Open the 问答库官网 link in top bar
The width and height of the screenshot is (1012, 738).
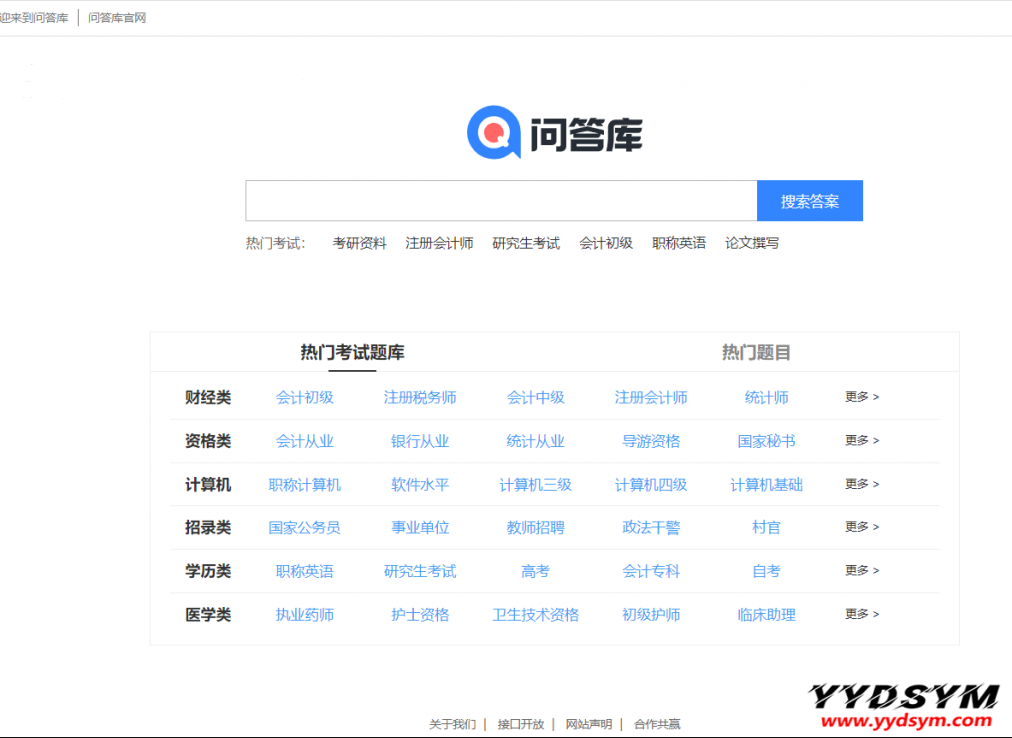pos(117,18)
